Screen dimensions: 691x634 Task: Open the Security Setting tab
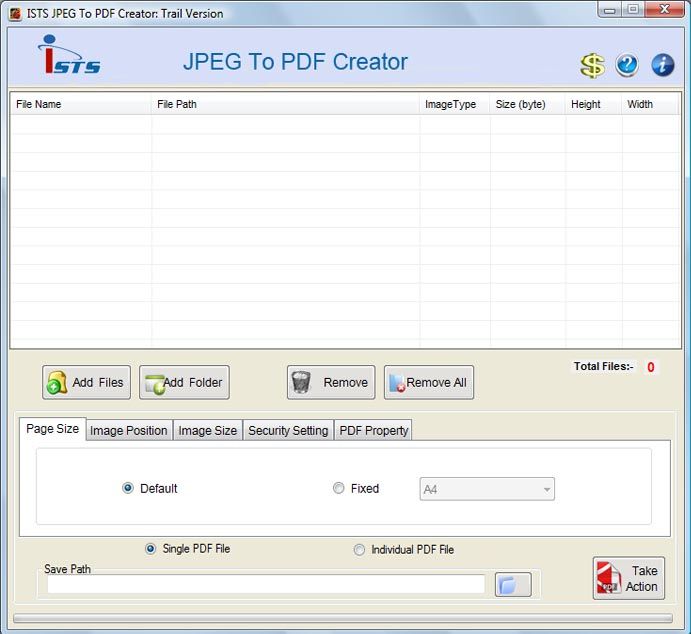click(x=288, y=430)
